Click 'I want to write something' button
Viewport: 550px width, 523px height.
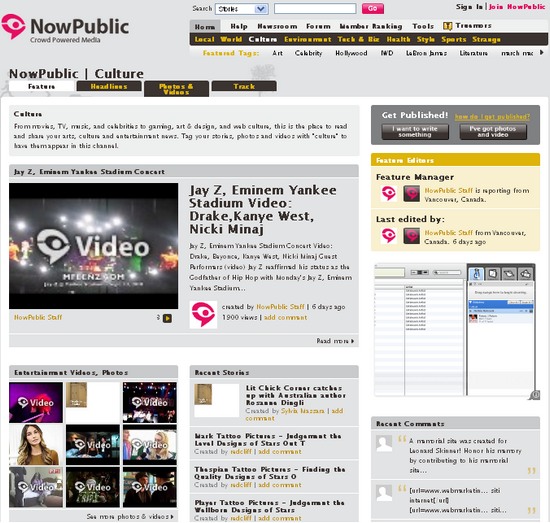click(x=415, y=132)
